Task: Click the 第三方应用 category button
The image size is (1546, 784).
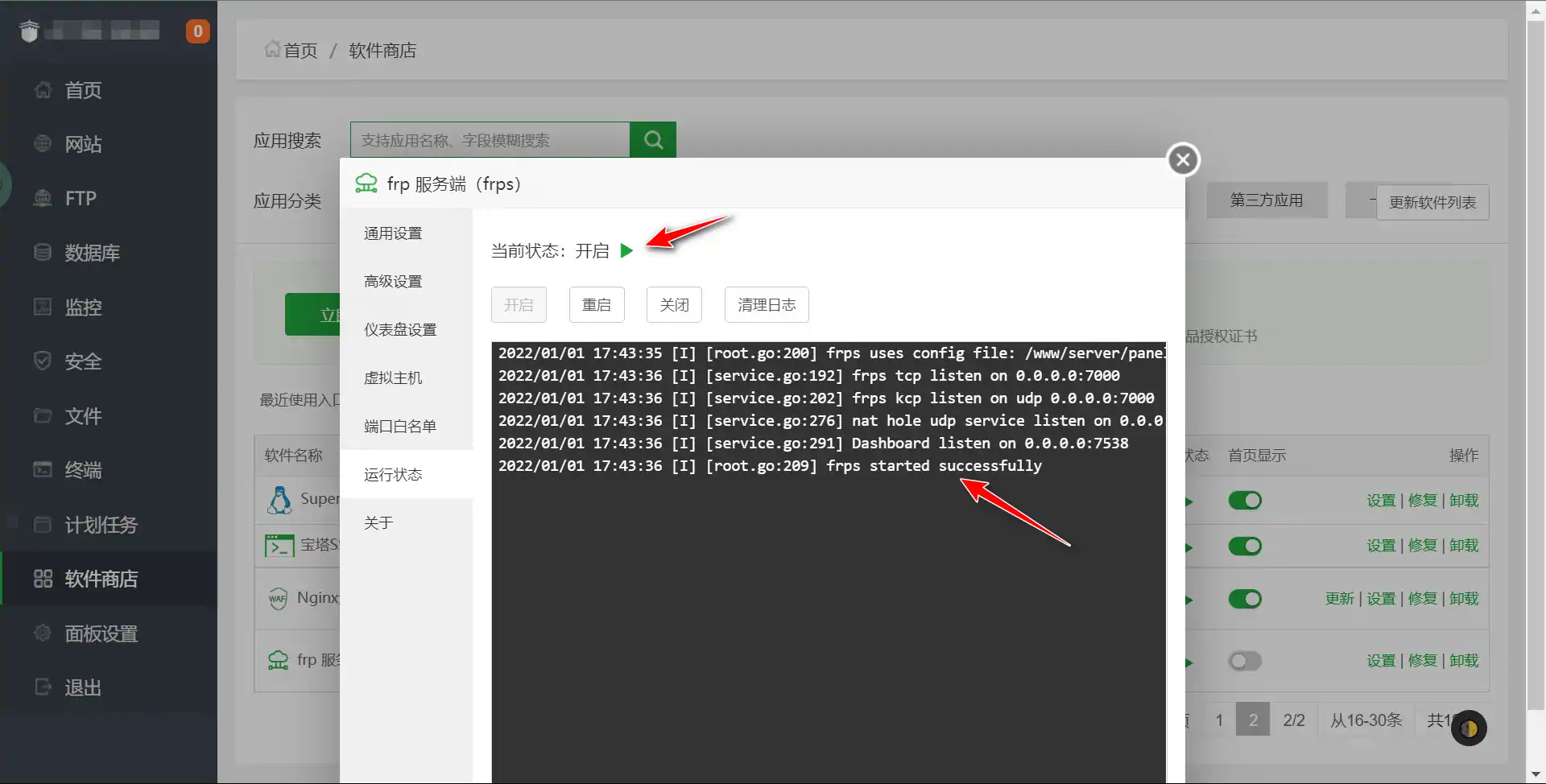Action: pyautogui.click(x=1267, y=200)
